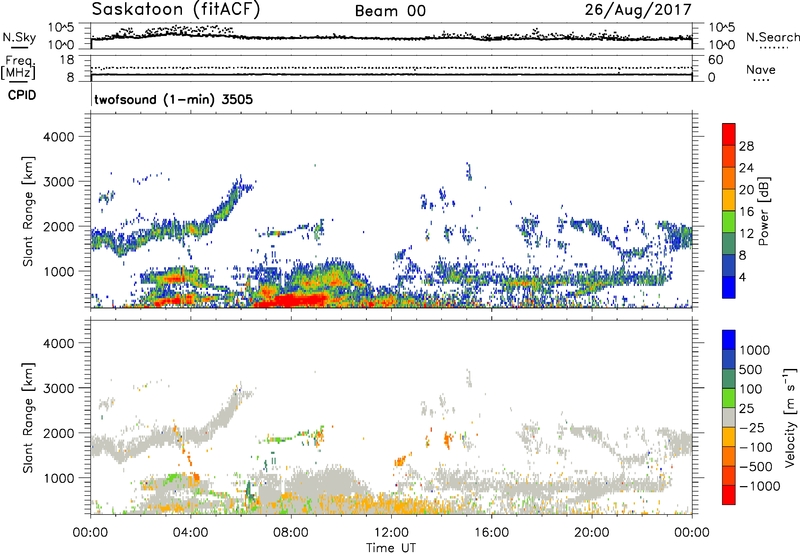Screen dimensions: 800x554
Task: Click the '08:00' time axis label
Action: point(291,533)
